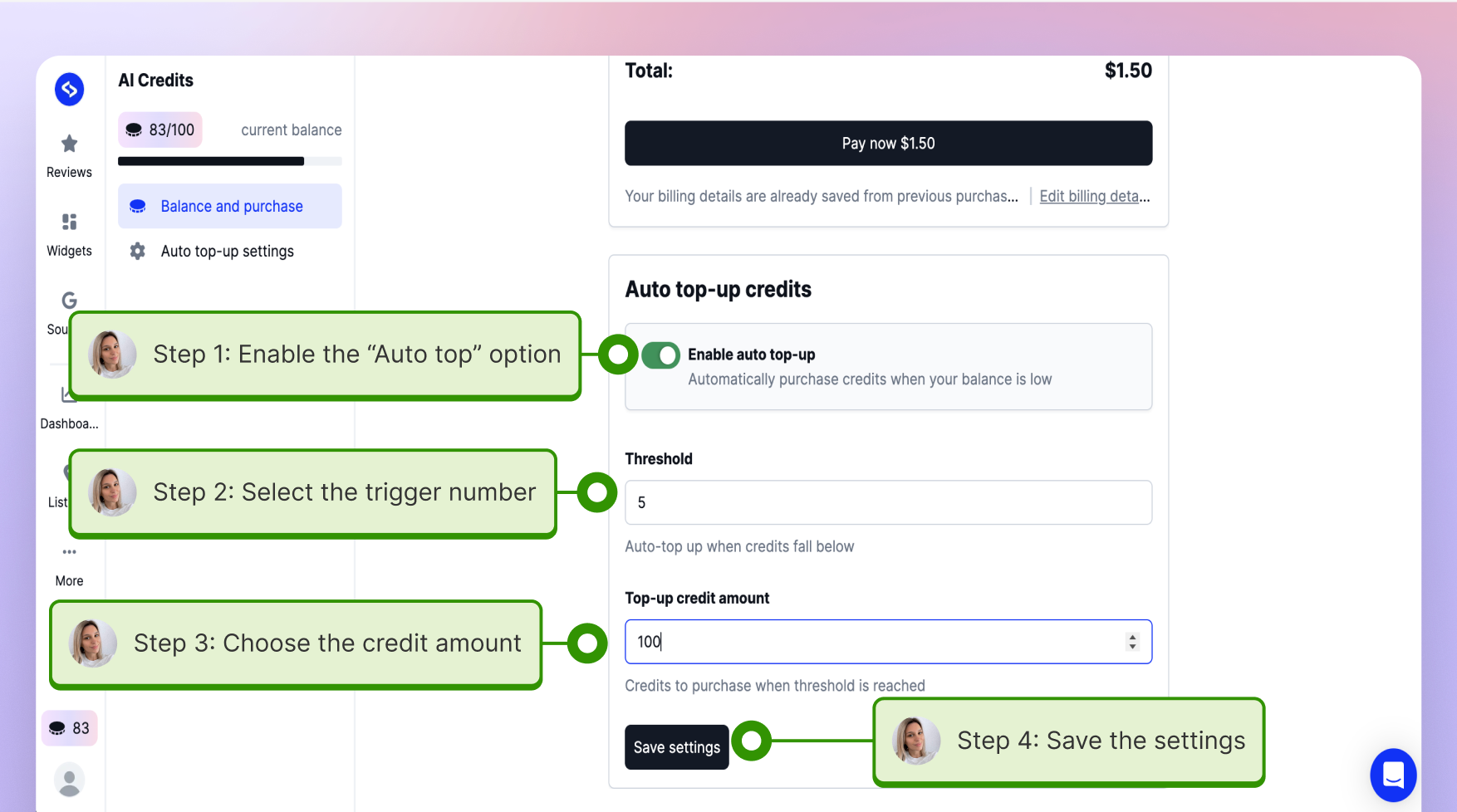Viewport: 1457px width, 812px height.
Task: Open Reviews via the star icon
Action: [x=70, y=144]
